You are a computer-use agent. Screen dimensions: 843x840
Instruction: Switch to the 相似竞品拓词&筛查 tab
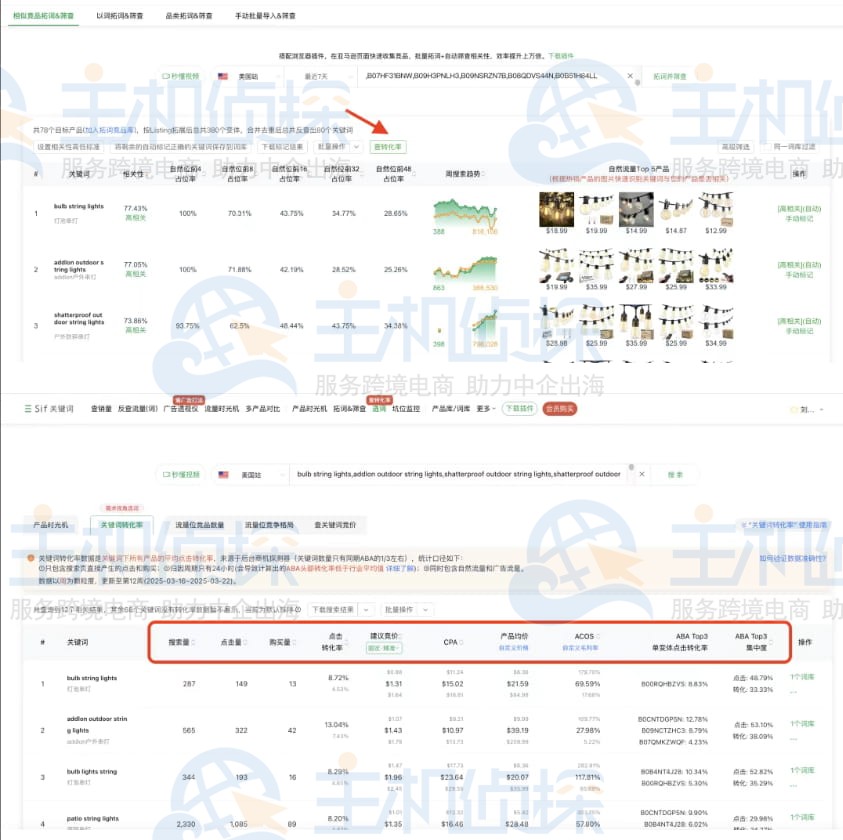pos(43,16)
